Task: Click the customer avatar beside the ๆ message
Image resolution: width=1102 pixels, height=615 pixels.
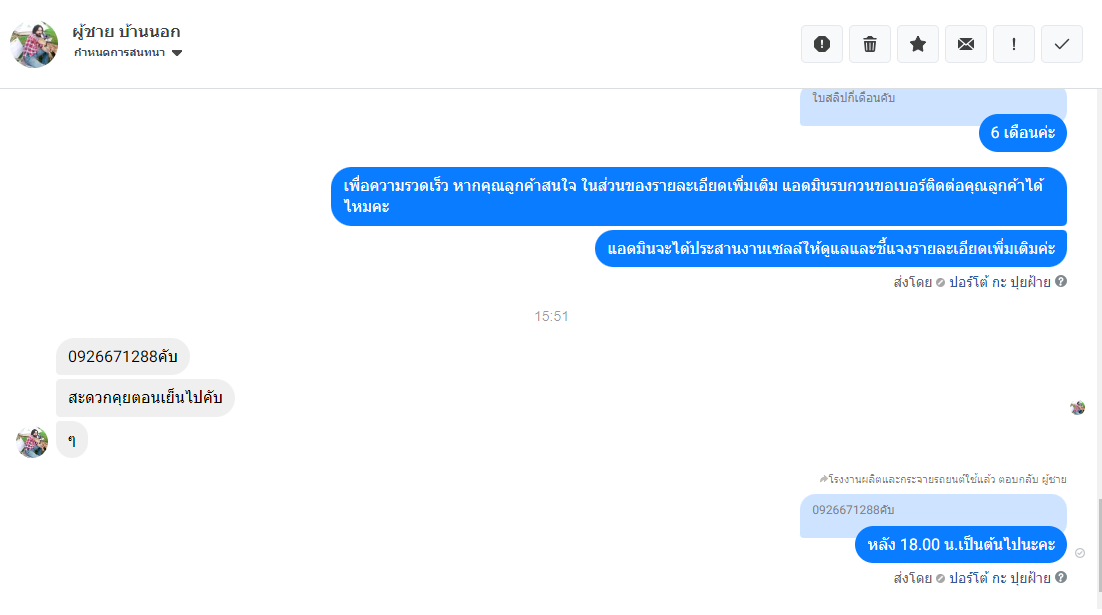Action: tap(32, 442)
